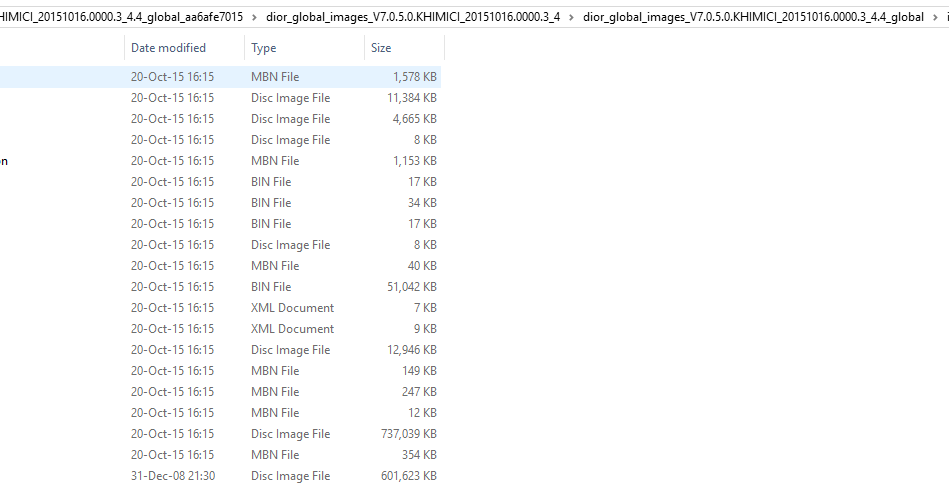Viewport: 949px width, 498px height.
Task: Select the 737,039 KB size cell
Action: tap(409, 434)
